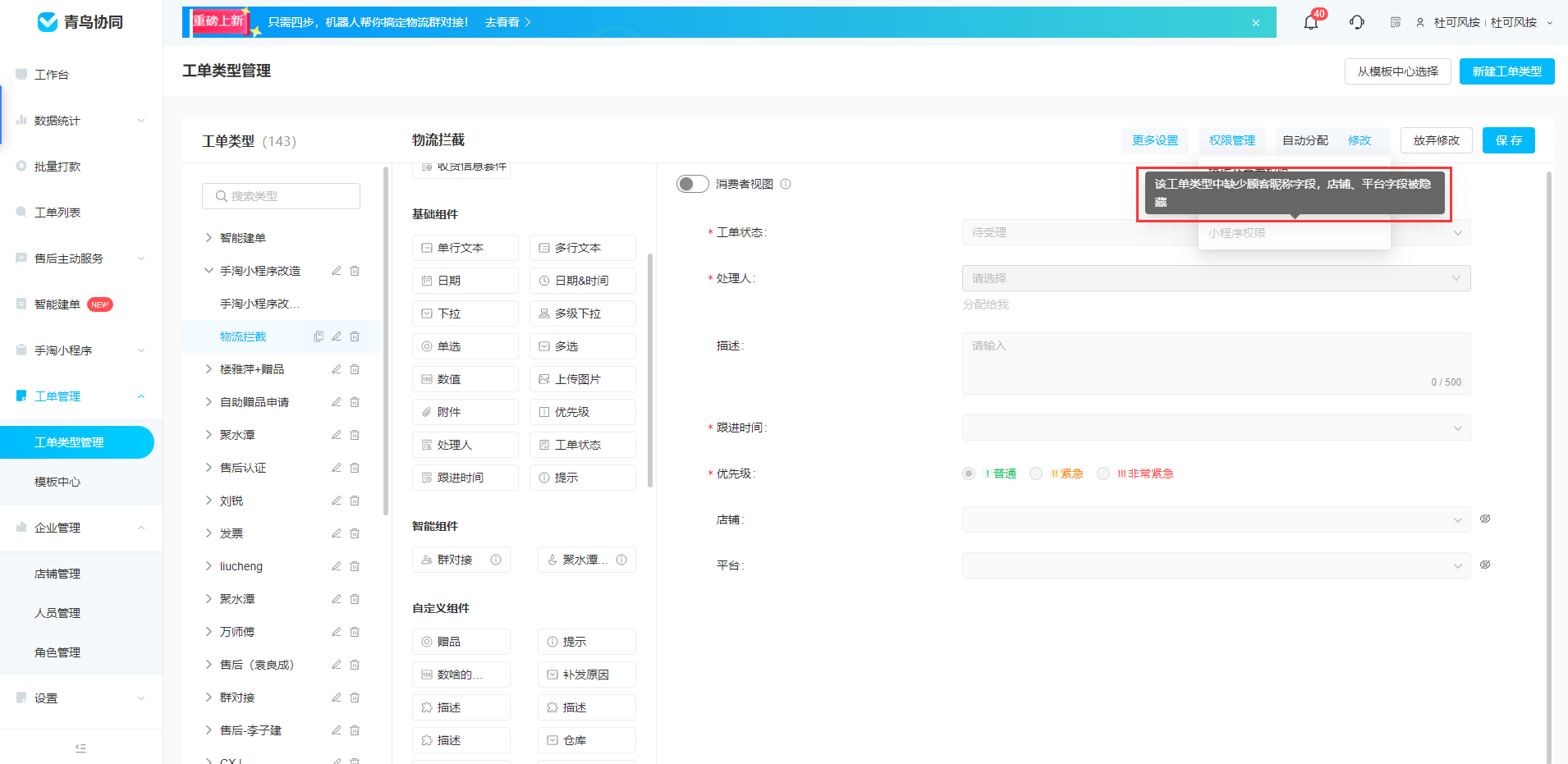The width and height of the screenshot is (1568, 764).
Task: Edit the 售后认证 group
Action: 337,468
